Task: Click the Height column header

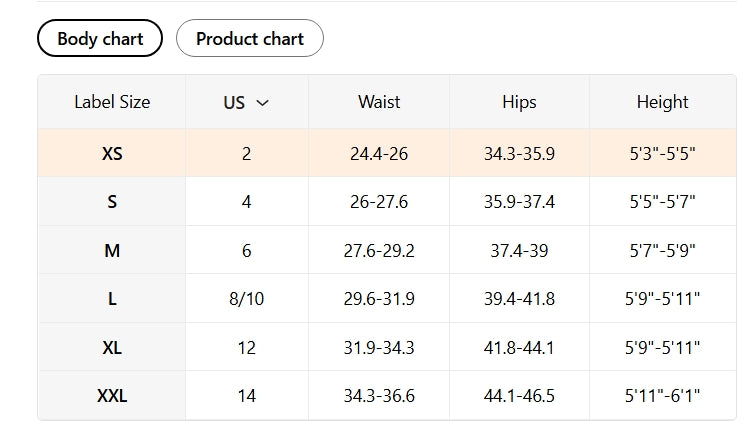Action: click(x=662, y=102)
